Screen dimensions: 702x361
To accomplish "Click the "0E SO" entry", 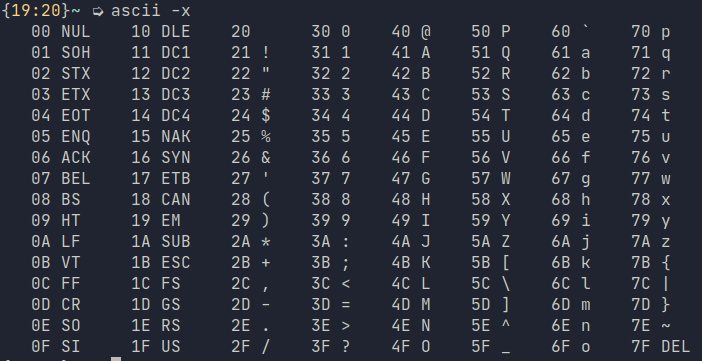I will coord(56,326).
